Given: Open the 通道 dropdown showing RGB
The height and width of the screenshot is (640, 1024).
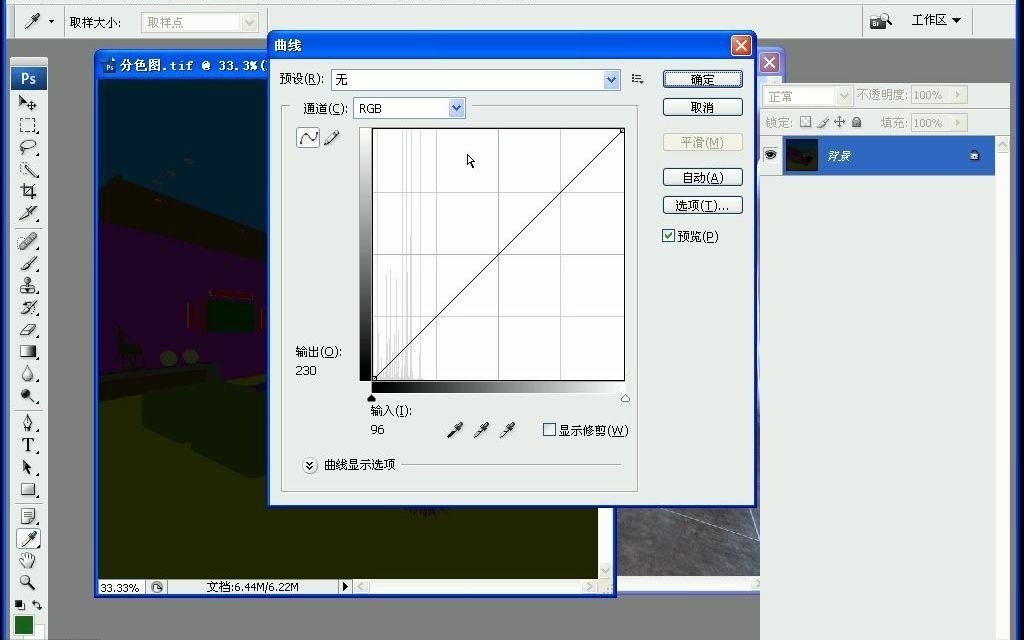Looking at the screenshot, I should click(x=456, y=108).
